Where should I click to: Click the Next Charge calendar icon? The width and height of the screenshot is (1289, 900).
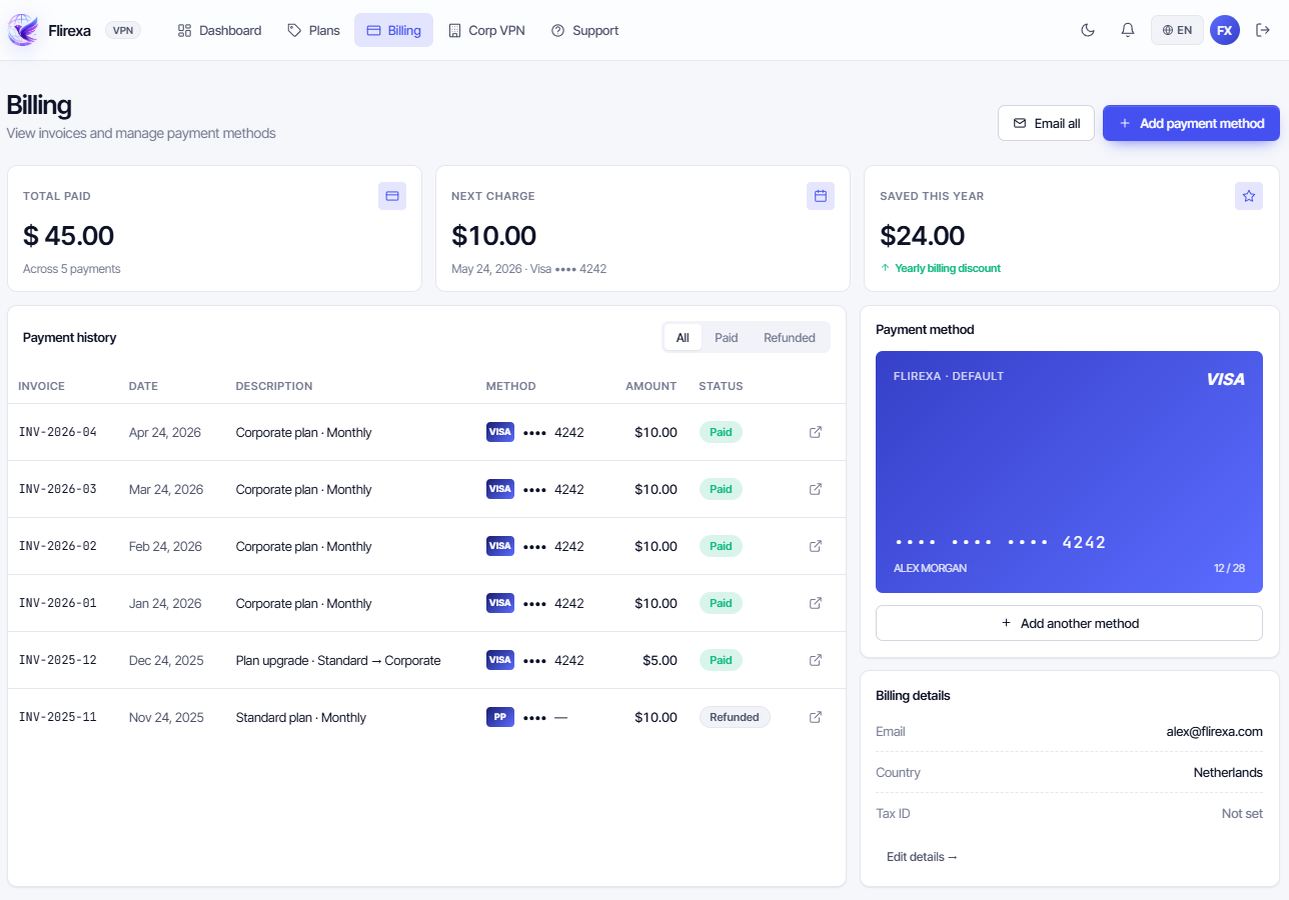pos(820,196)
